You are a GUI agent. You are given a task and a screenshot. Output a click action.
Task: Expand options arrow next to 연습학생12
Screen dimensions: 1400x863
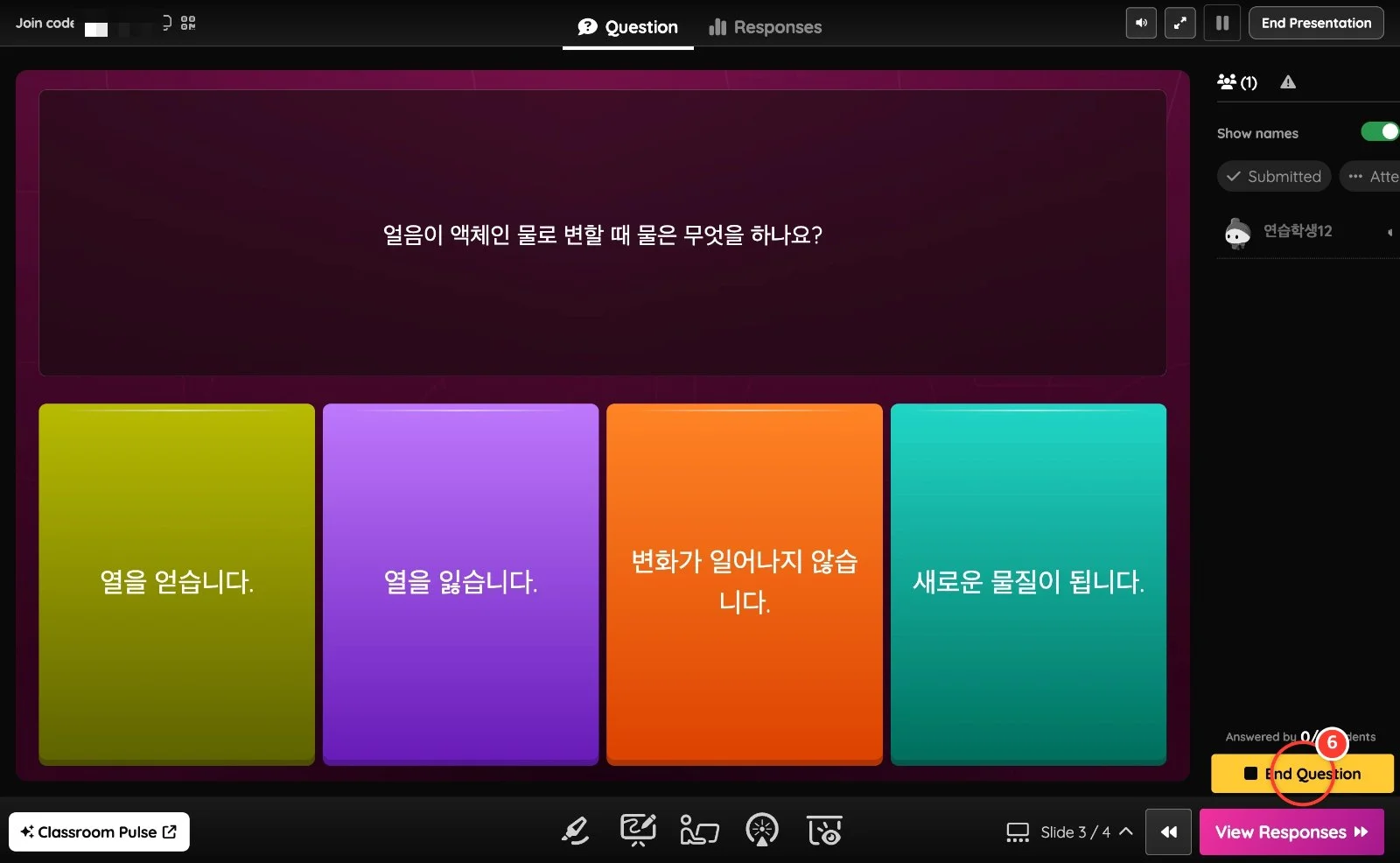point(1389,232)
